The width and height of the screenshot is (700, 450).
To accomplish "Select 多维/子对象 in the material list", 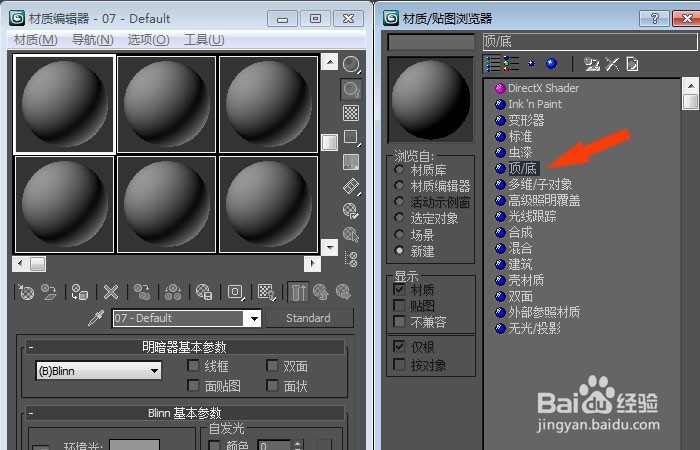I will coord(540,184).
